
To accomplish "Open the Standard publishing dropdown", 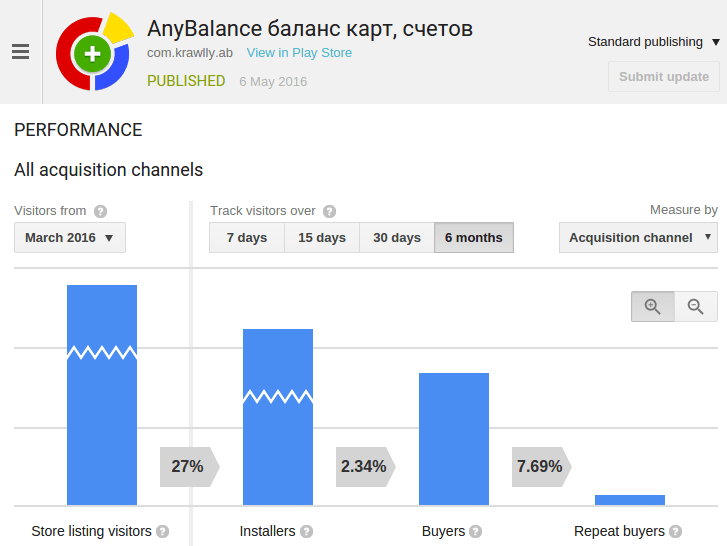I will [653, 42].
